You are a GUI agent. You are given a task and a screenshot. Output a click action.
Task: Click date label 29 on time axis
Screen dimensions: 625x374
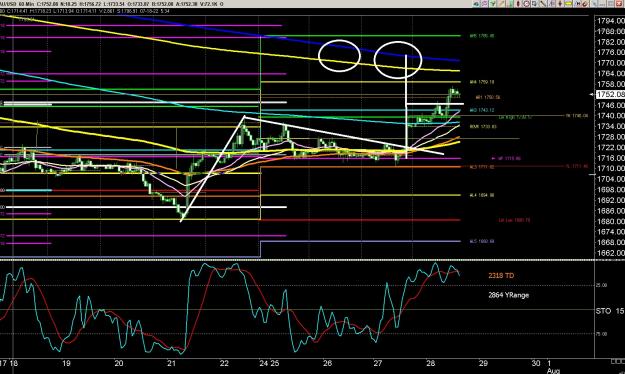pos(483,363)
